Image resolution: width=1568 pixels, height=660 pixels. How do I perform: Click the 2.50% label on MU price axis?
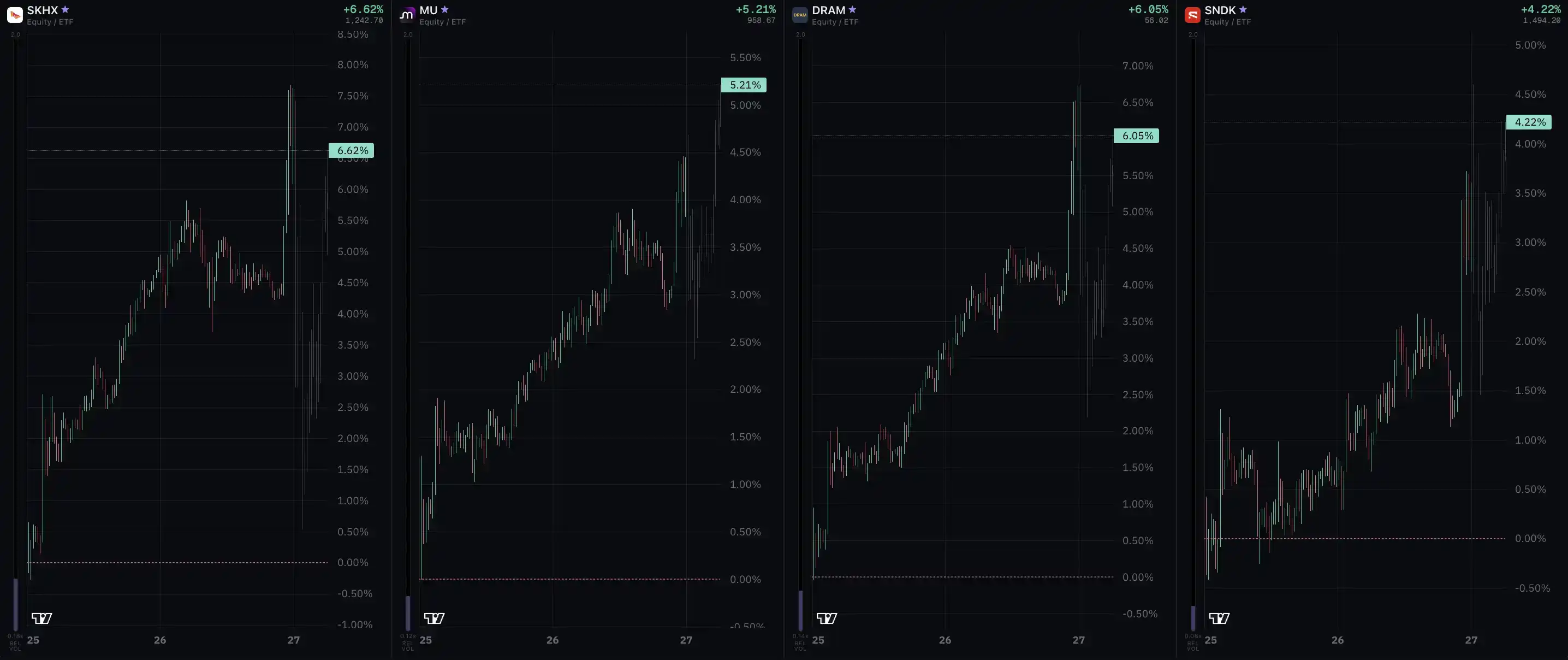[746, 343]
